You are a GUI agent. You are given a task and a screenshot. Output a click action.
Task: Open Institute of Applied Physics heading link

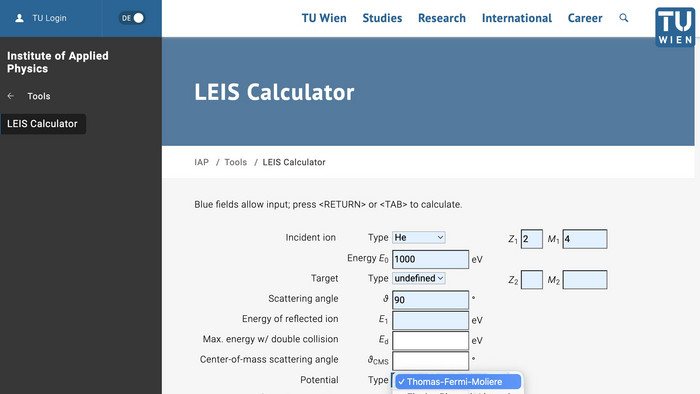(58, 62)
